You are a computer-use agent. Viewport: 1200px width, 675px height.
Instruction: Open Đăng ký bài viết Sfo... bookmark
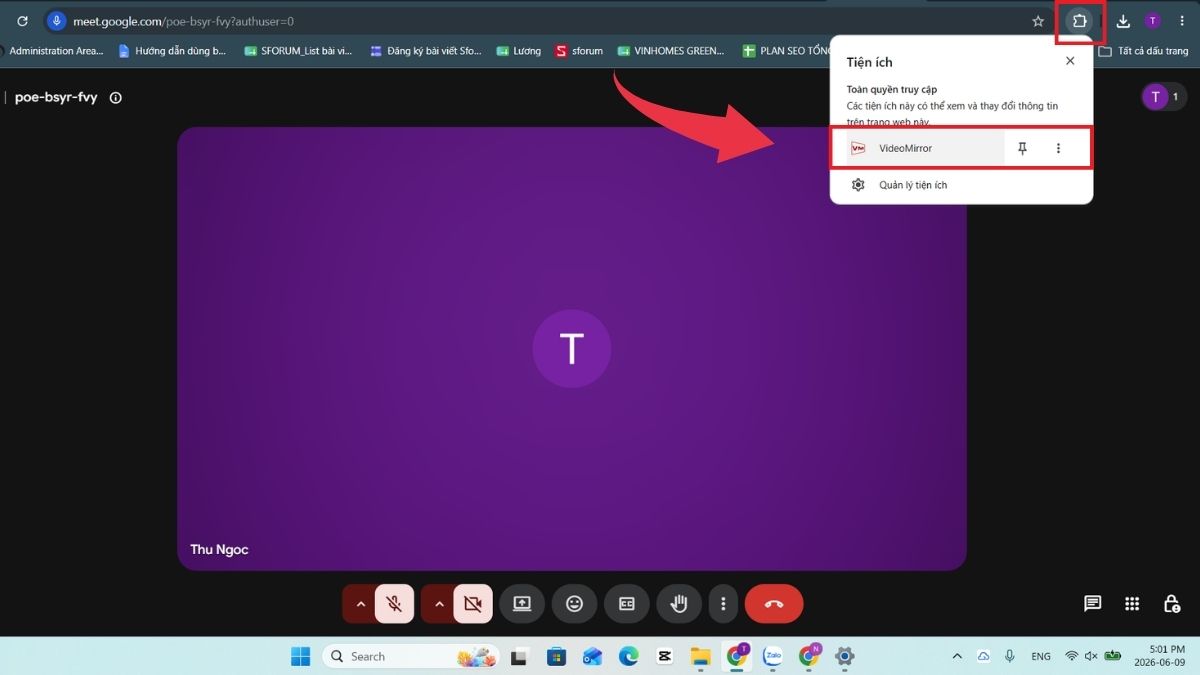click(x=426, y=51)
